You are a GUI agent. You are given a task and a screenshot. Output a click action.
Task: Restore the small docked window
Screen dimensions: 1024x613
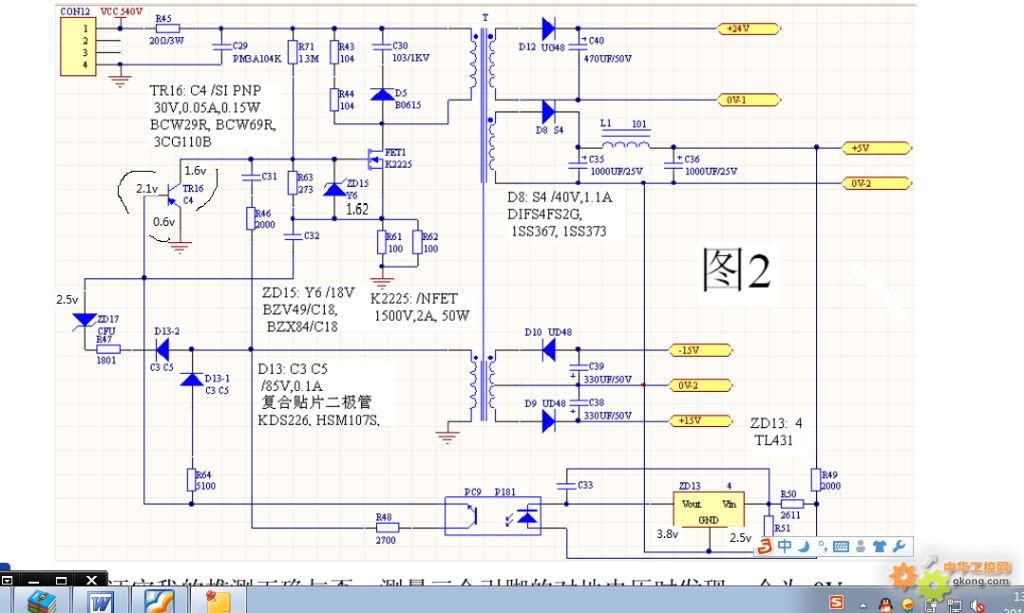coord(61,580)
